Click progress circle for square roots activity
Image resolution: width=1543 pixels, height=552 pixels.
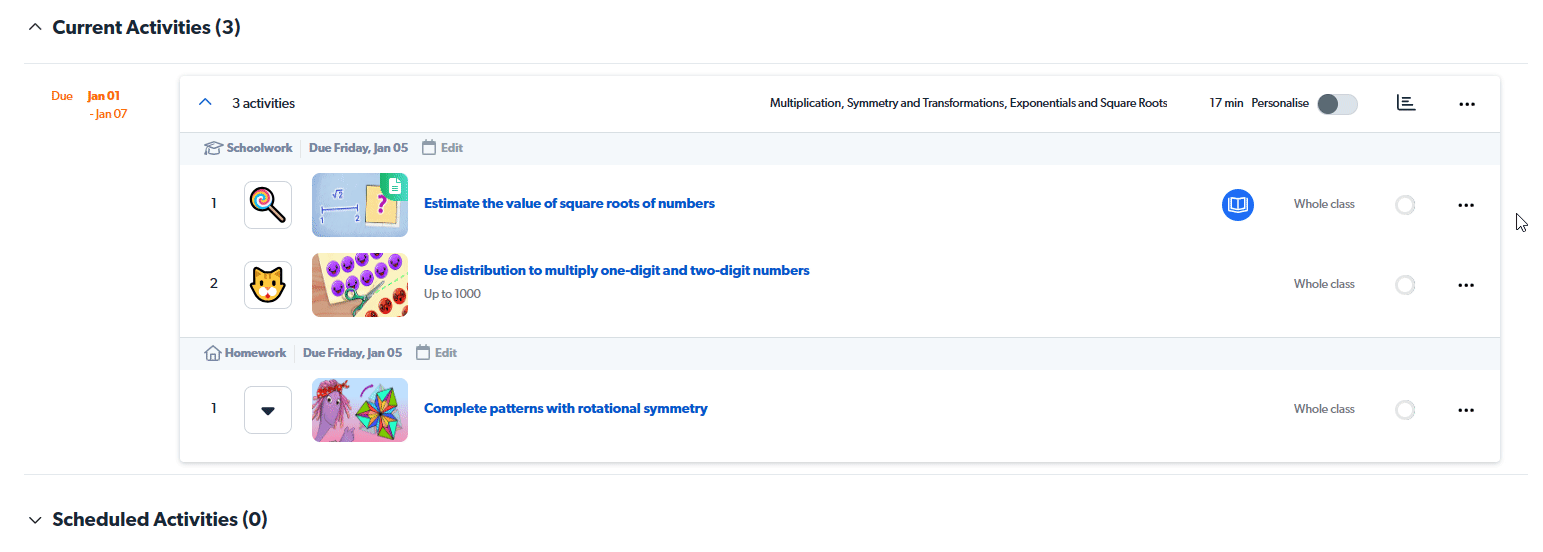[x=1405, y=205]
